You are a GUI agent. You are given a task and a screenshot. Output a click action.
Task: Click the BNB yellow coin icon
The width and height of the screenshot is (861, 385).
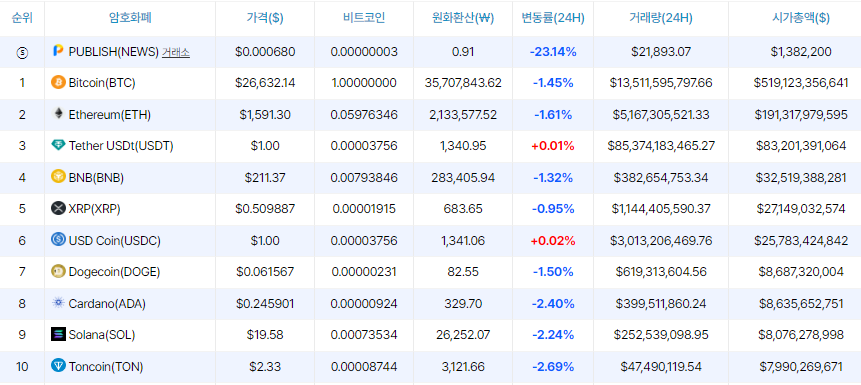tap(58, 177)
